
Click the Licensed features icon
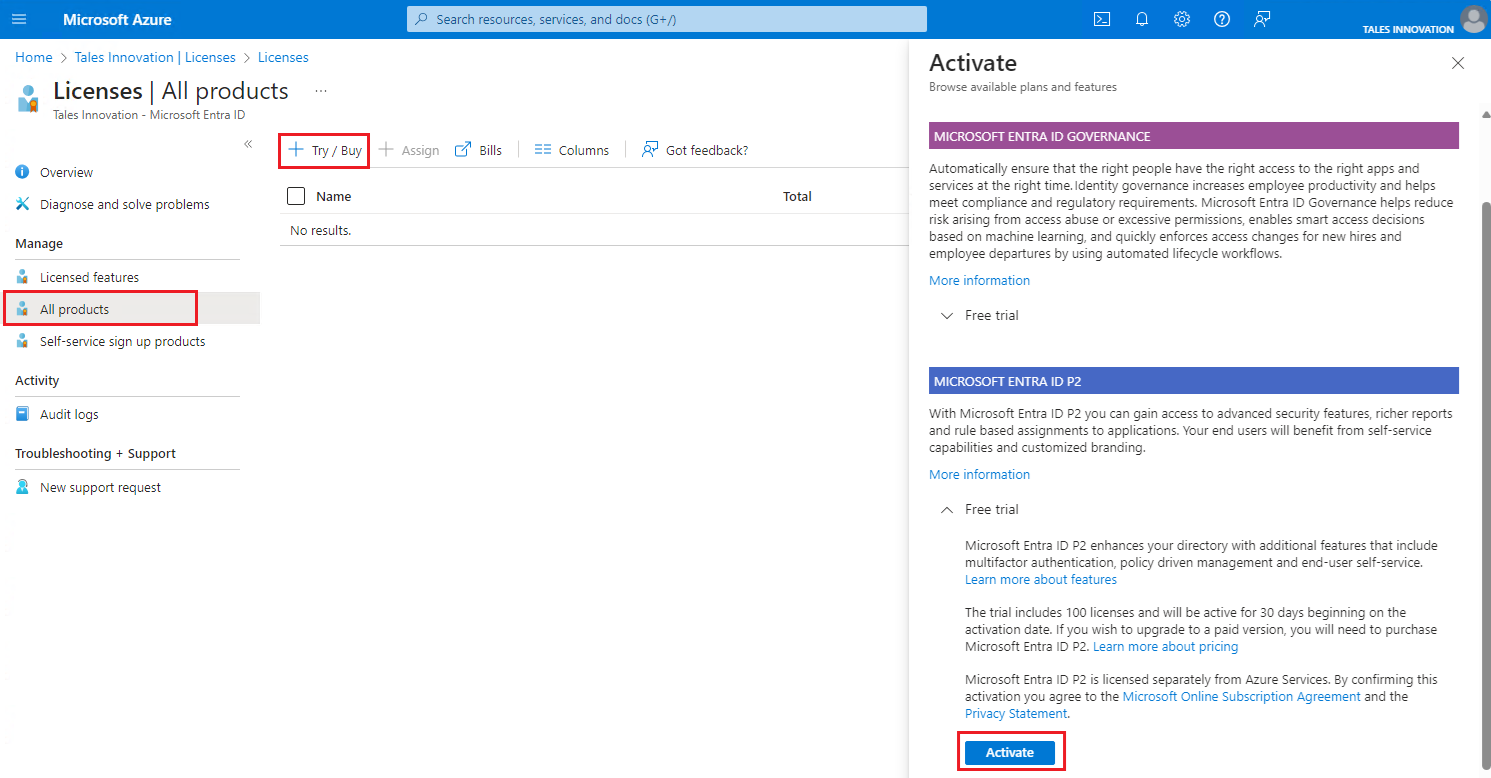click(x=23, y=277)
